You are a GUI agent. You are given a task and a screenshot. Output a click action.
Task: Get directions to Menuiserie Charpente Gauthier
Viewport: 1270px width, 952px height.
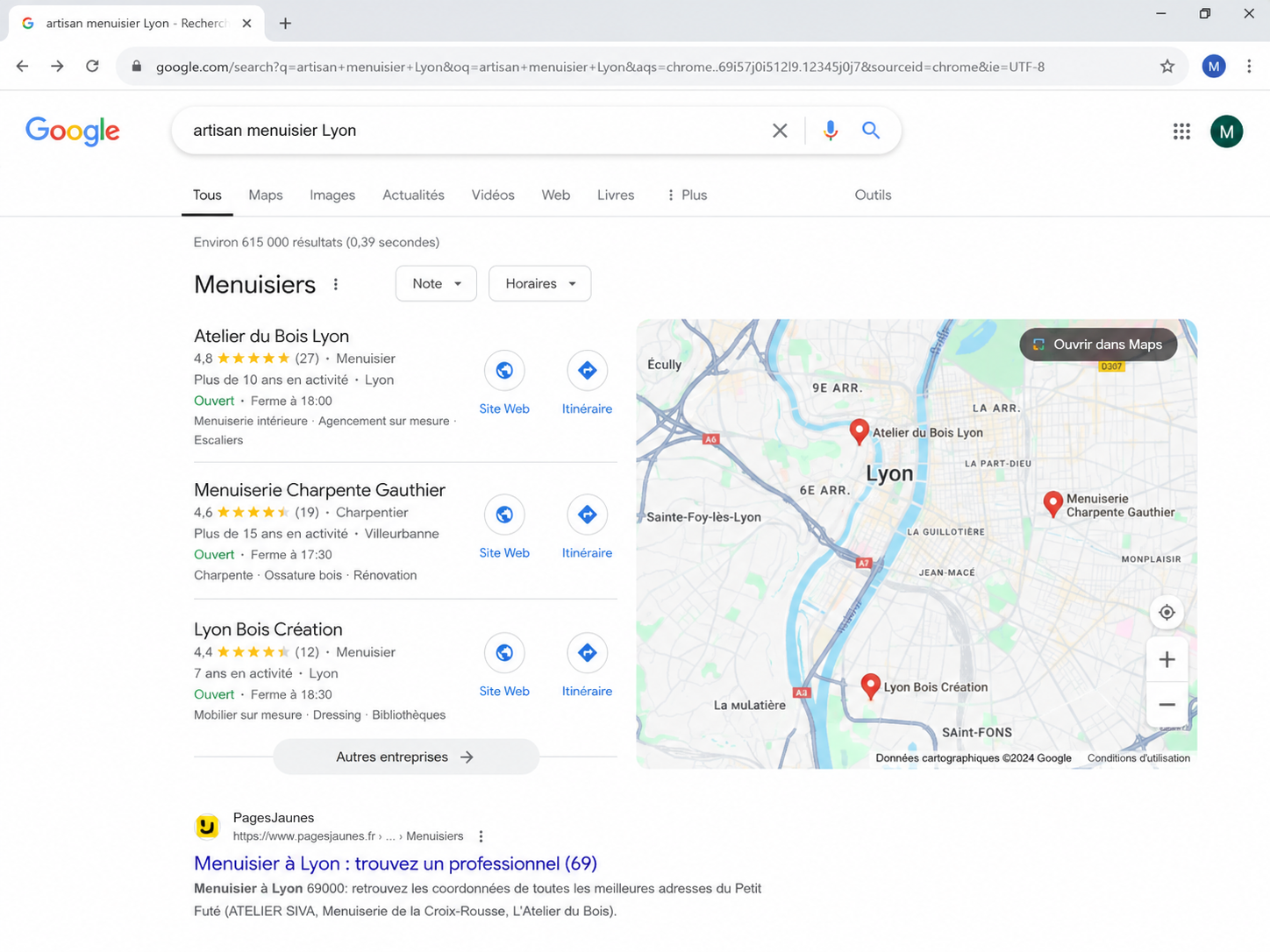[x=587, y=515]
